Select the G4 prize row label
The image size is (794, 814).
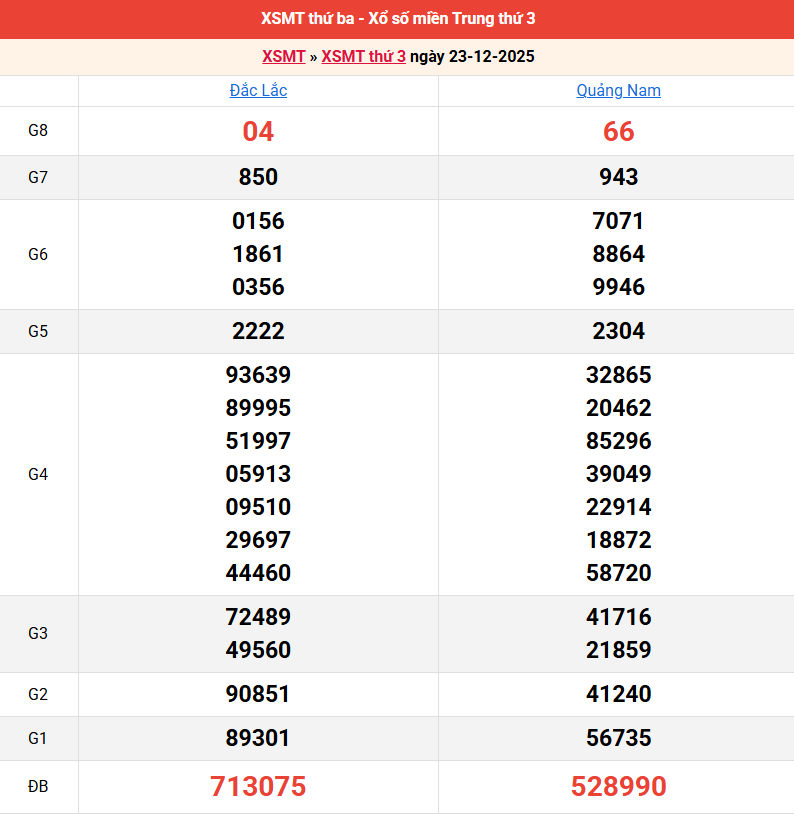pos(38,474)
